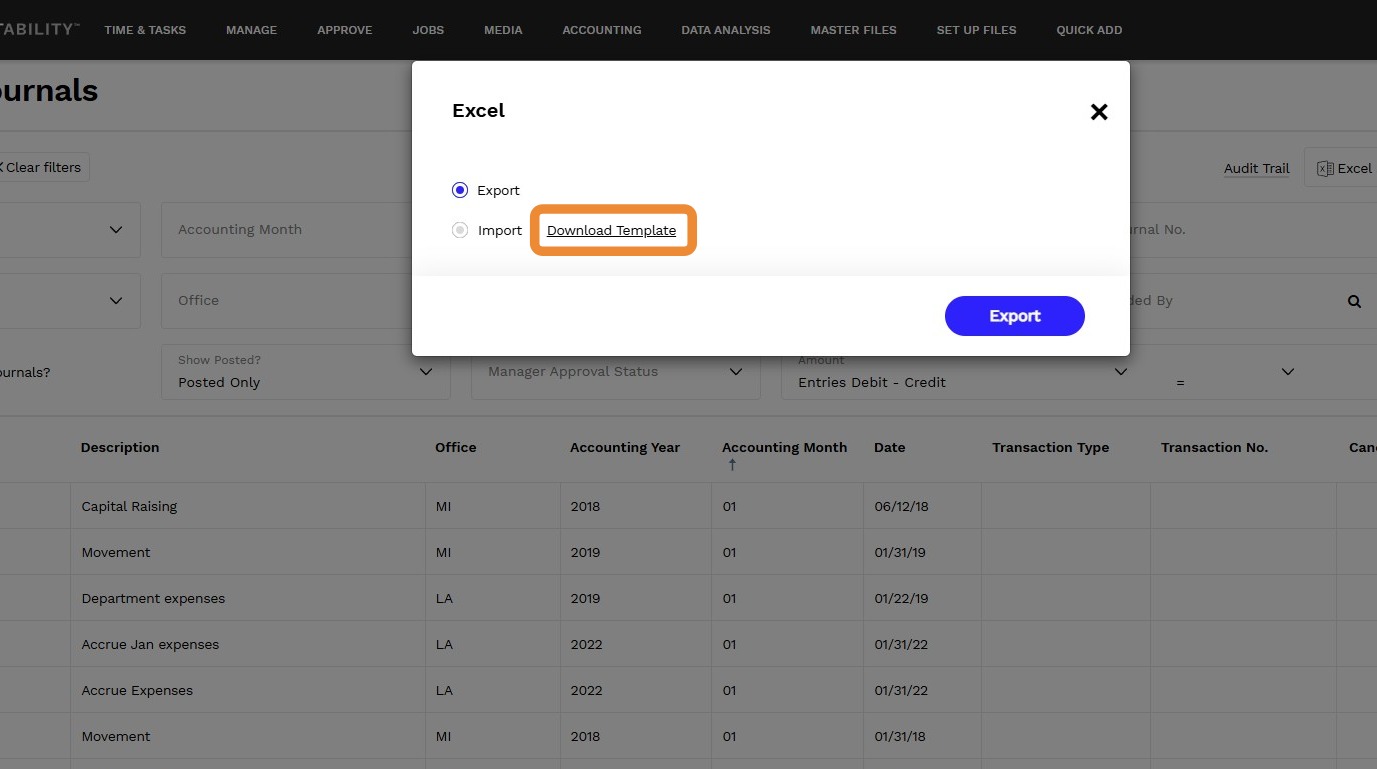The width and height of the screenshot is (1377, 769).
Task: Open the MASTER FILES menu
Action: click(854, 30)
